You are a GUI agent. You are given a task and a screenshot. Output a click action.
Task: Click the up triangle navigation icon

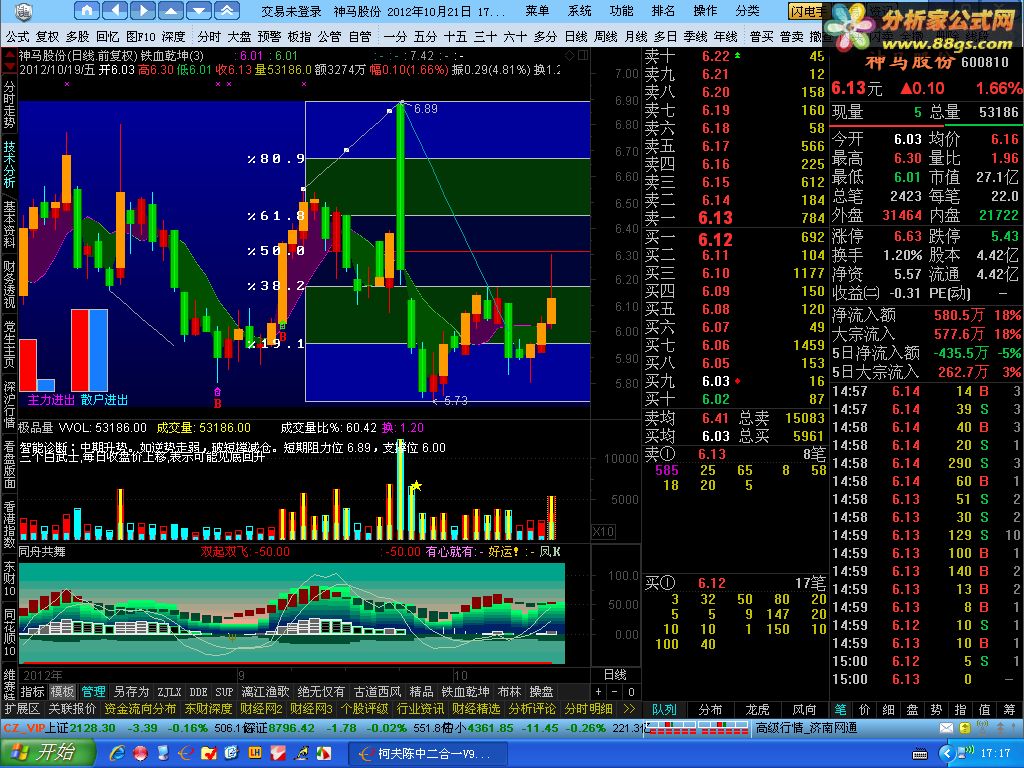click(x=170, y=10)
